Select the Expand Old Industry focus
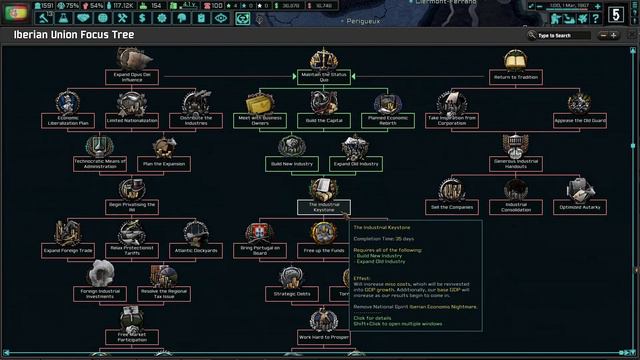The width and height of the screenshot is (640, 360). pyautogui.click(x=356, y=164)
